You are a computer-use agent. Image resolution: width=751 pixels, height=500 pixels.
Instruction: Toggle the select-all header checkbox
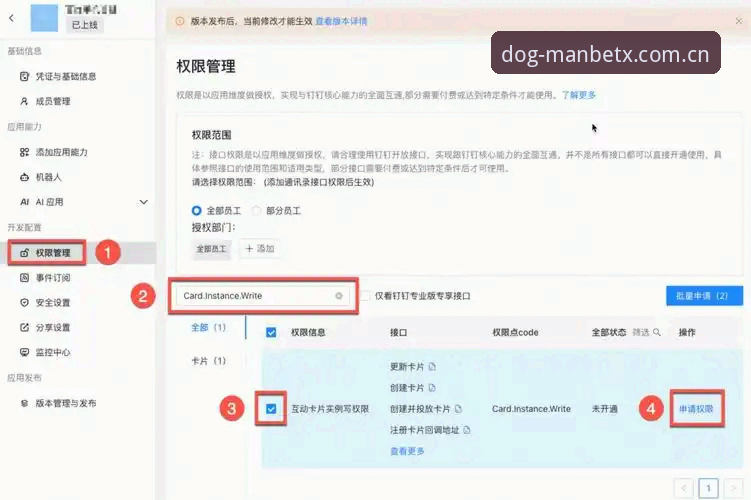tap(271, 332)
